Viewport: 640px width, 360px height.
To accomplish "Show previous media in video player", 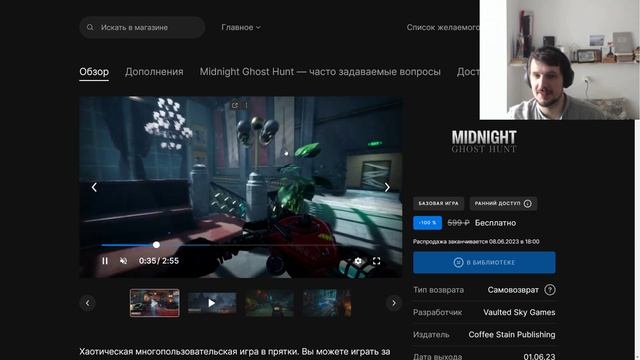I will point(94,187).
